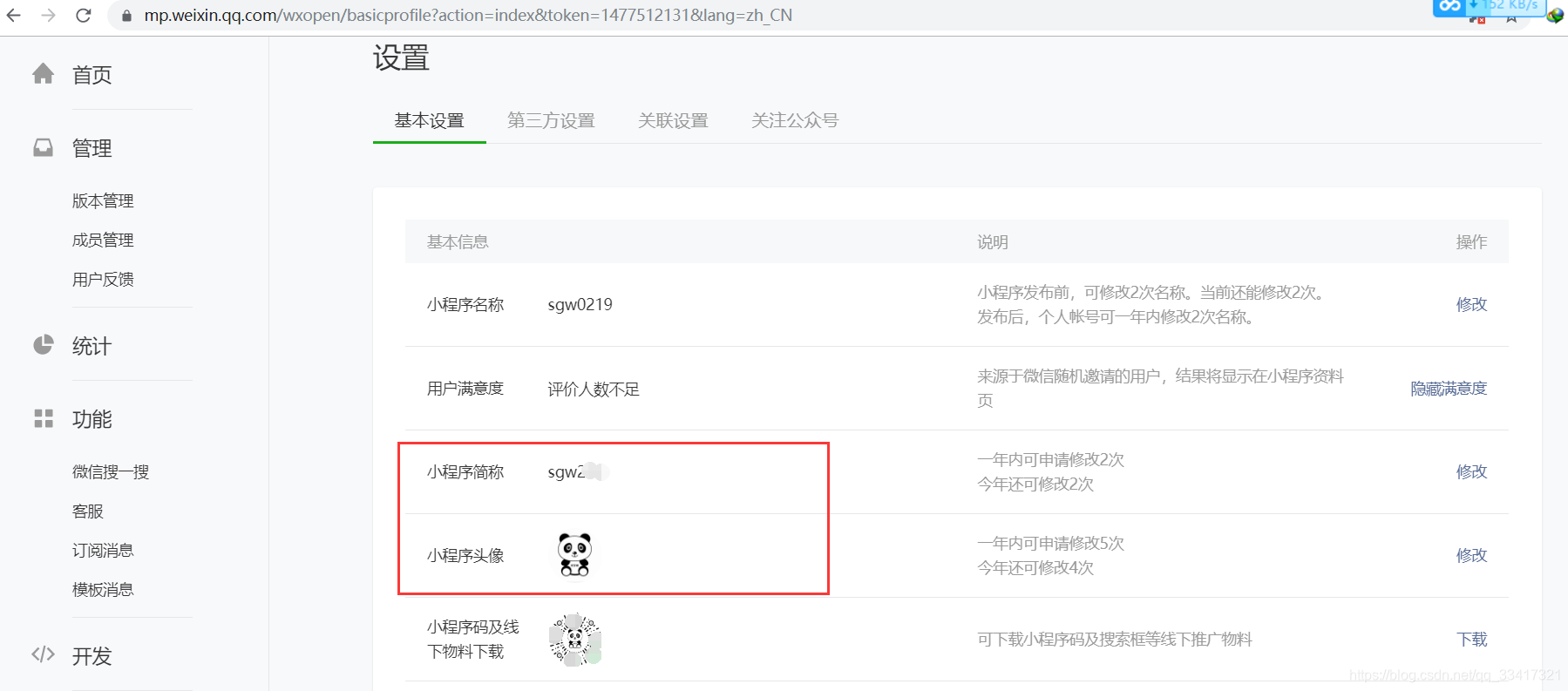Click the browser address bar URL
The width and height of the screenshot is (1568, 691).
[468, 16]
